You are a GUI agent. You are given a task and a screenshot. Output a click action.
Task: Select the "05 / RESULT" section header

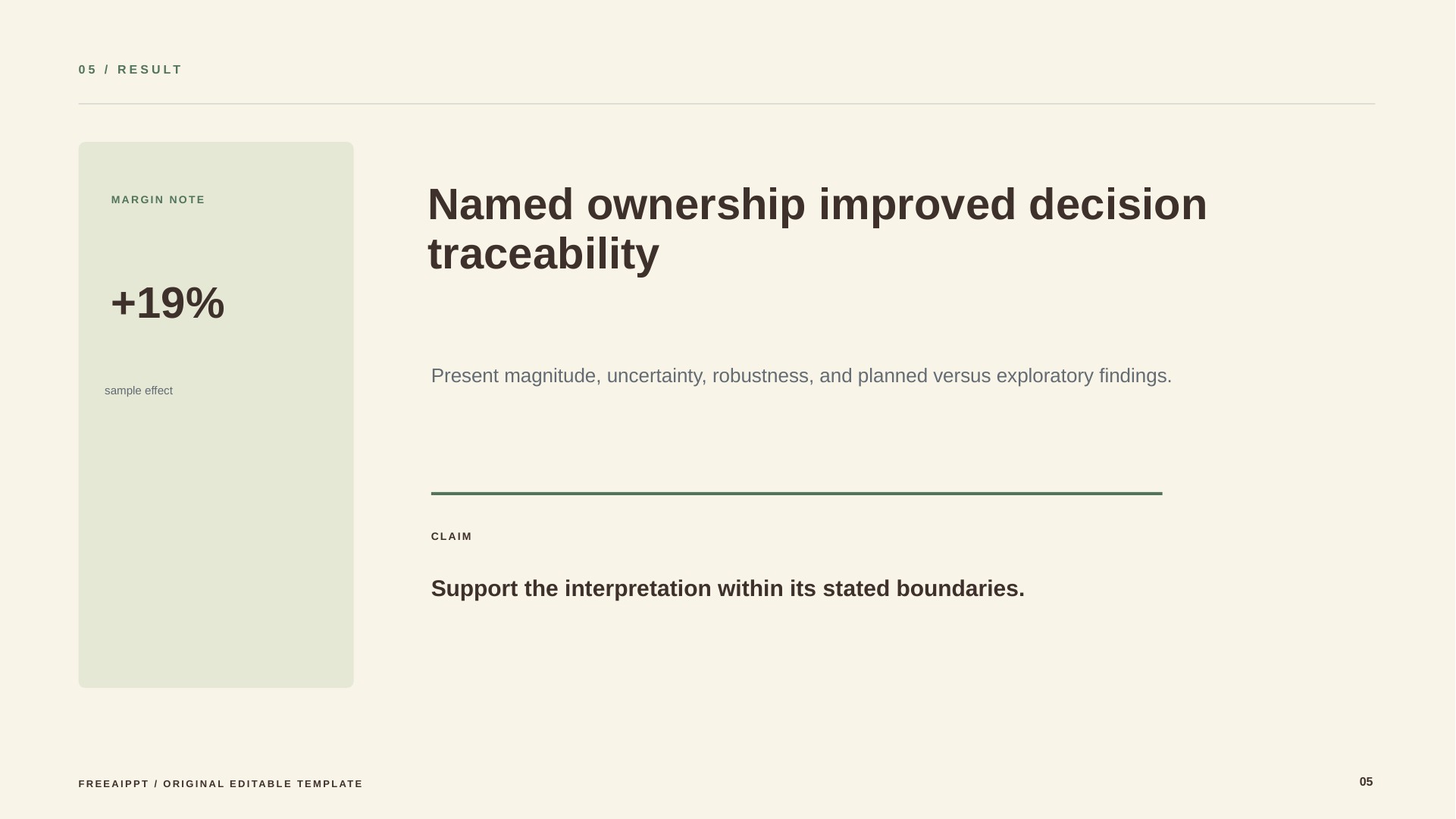tap(130, 70)
